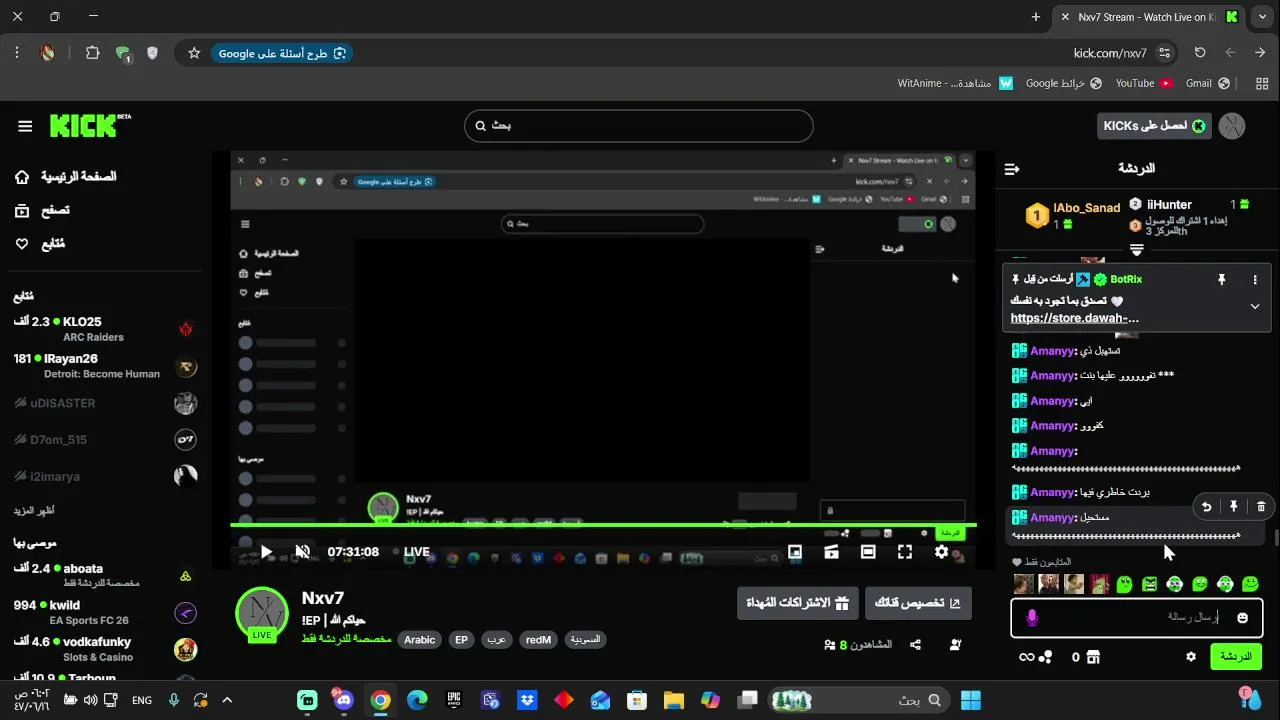Viewport: 1280px width, 720px height.
Task: Open the Gmail bookmark
Action: click(1207, 84)
